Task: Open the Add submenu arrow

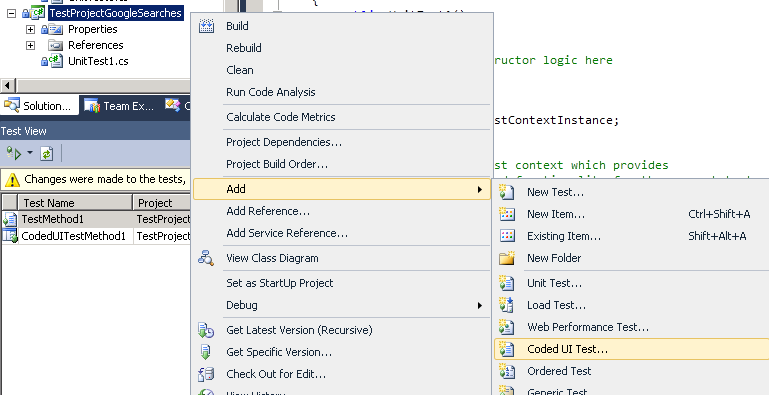Action: coord(480,189)
